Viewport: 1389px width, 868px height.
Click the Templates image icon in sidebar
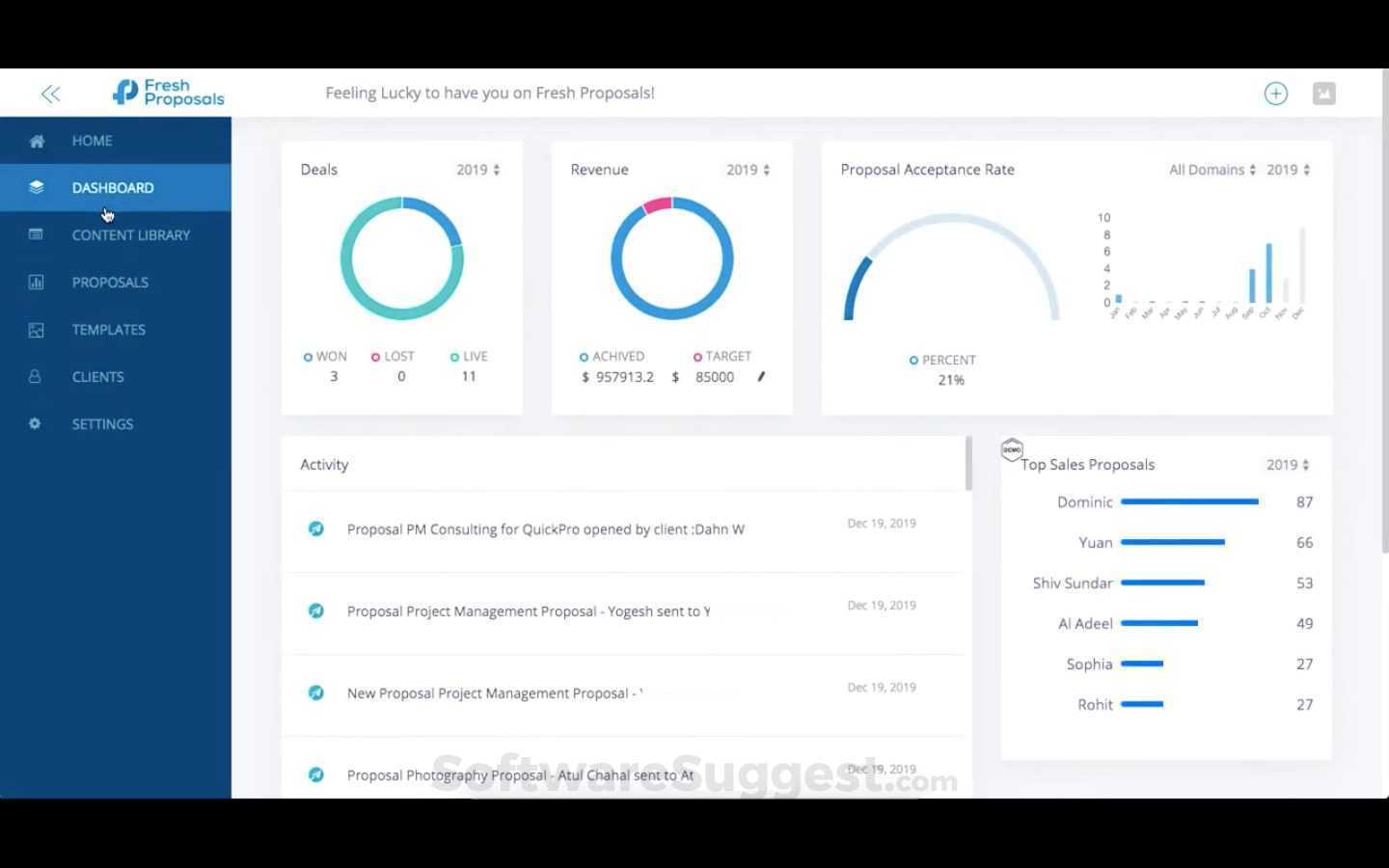tap(36, 330)
